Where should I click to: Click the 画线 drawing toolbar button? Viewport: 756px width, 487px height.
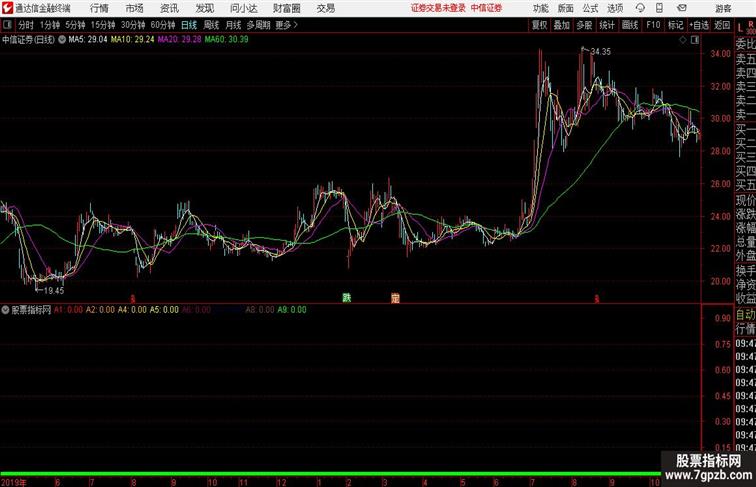[x=630, y=25]
